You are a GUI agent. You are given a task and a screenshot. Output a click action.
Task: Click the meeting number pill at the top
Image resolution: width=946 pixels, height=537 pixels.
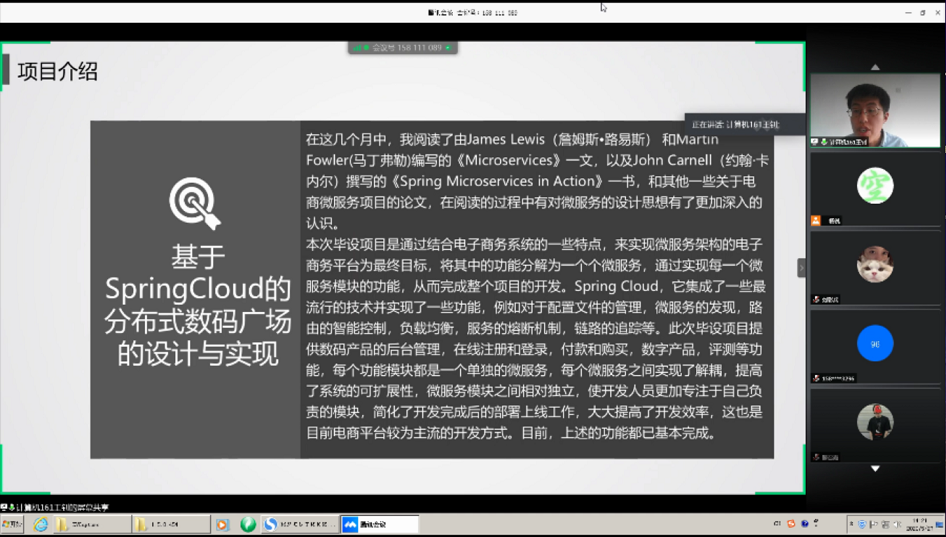pyautogui.click(x=402, y=48)
